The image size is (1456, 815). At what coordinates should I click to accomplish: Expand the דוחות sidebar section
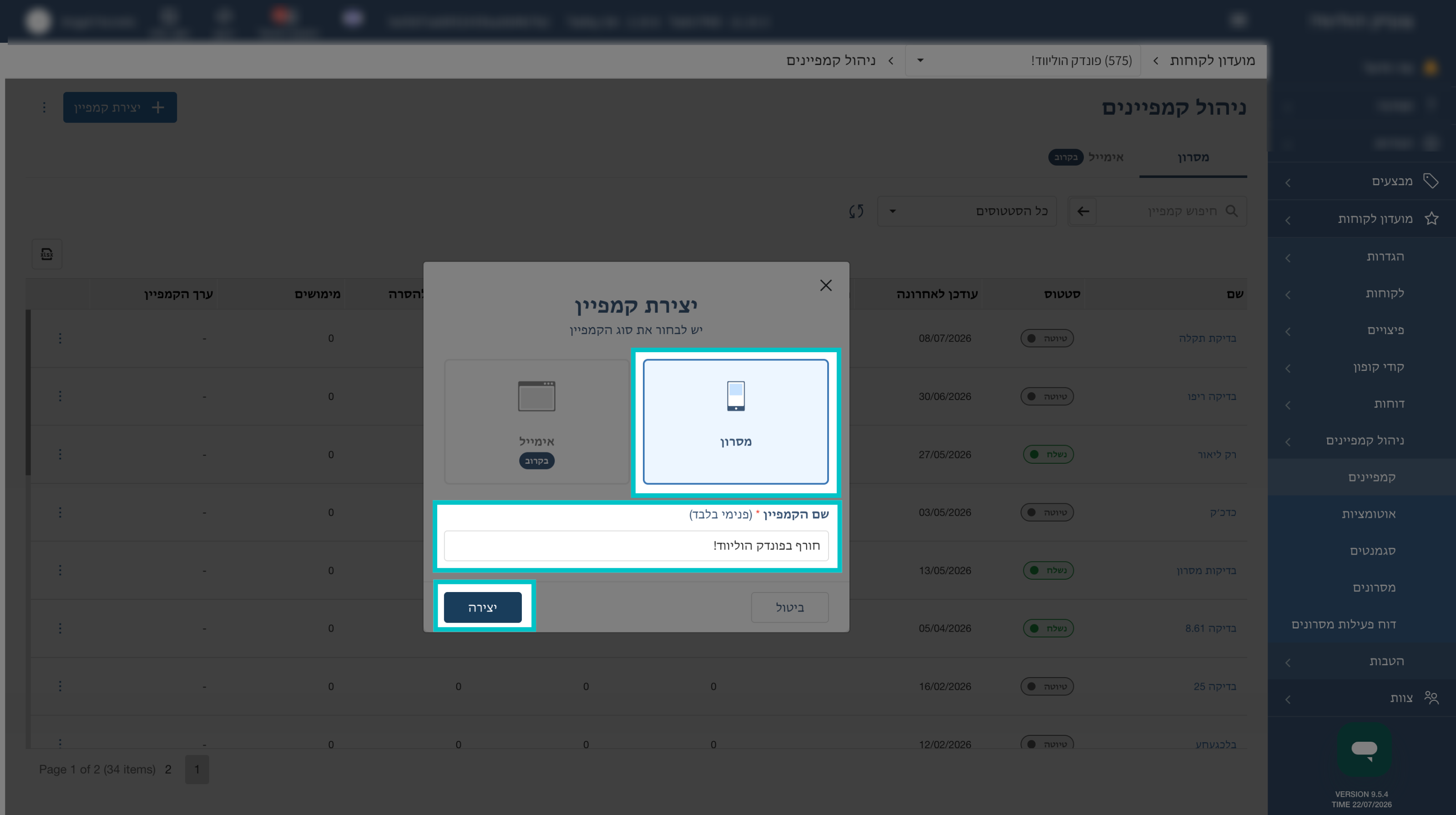1362,404
